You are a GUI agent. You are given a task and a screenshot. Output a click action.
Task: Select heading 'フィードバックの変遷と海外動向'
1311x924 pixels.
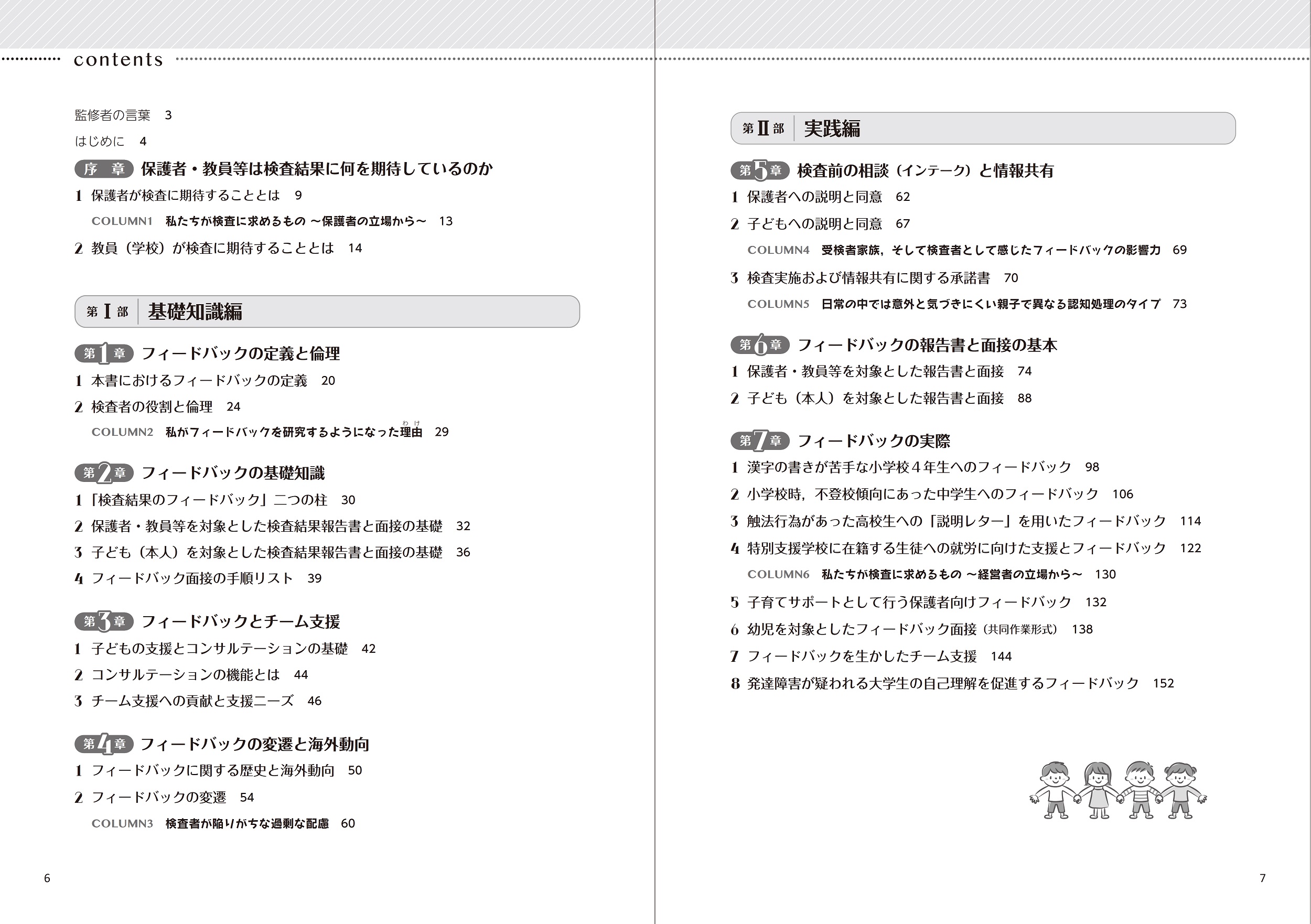[x=255, y=745]
